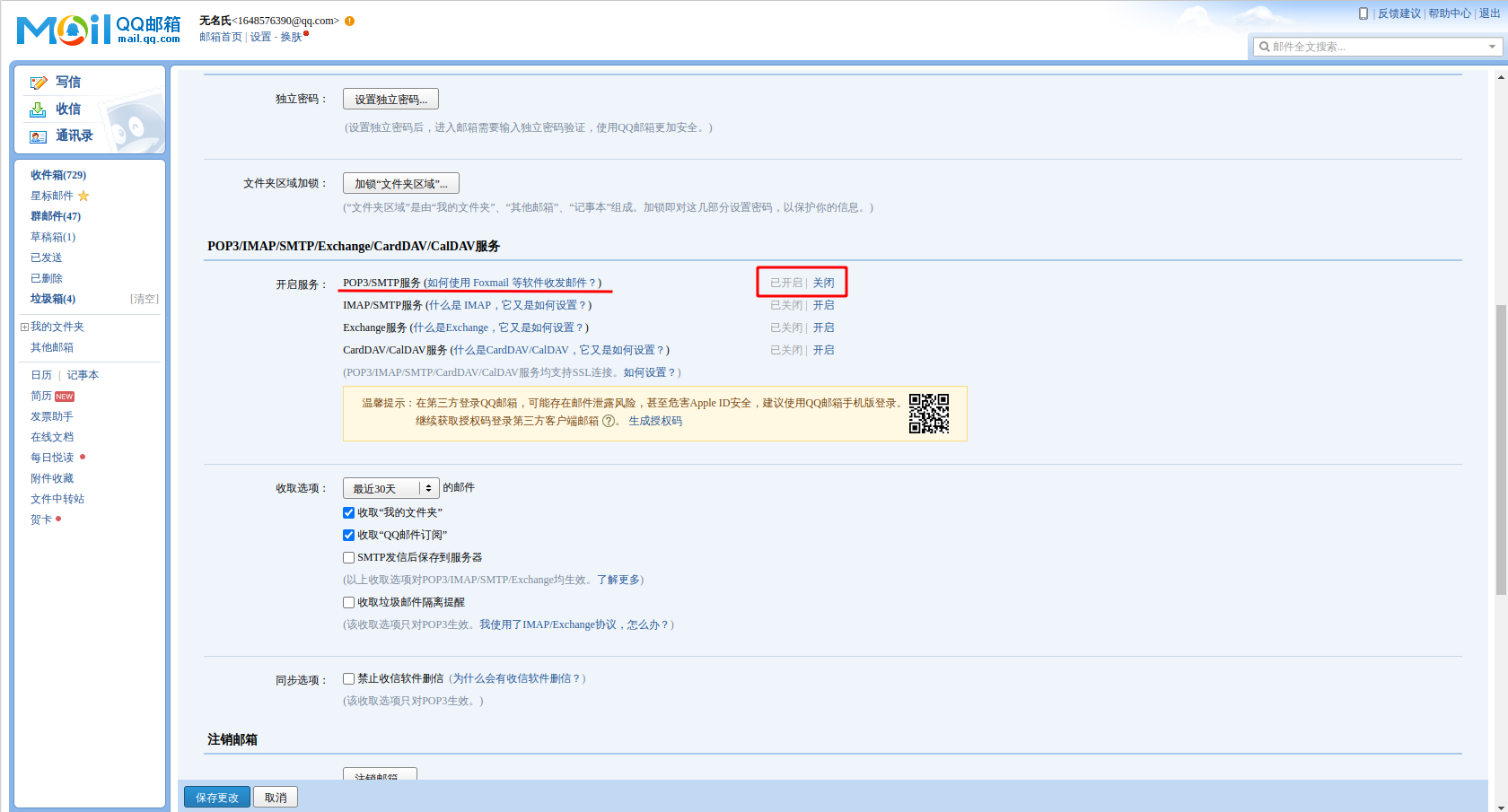This screenshot has width=1508, height=812.
Task: Uncheck 收取"我的文件夹" option
Action: [348, 512]
